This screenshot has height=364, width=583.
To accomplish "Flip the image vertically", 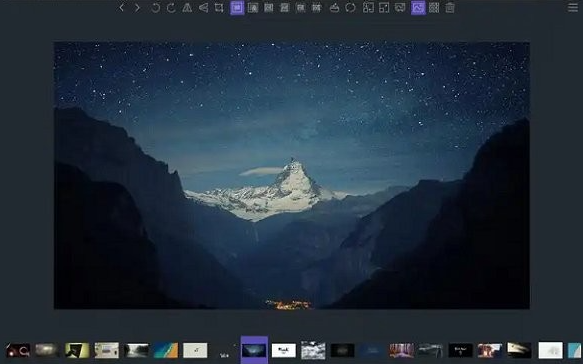I will 203,7.
